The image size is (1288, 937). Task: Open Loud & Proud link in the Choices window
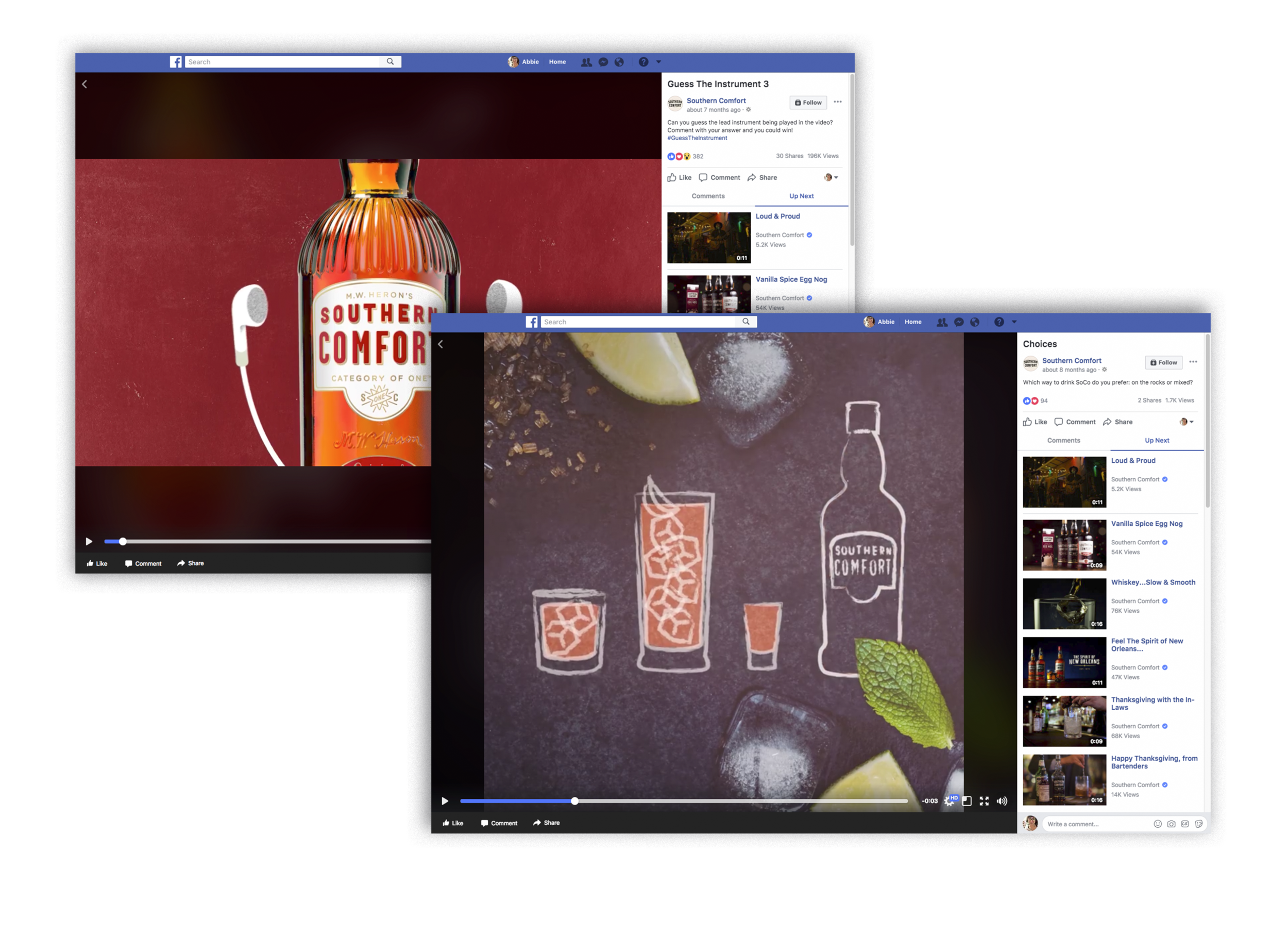coord(1133,461)
